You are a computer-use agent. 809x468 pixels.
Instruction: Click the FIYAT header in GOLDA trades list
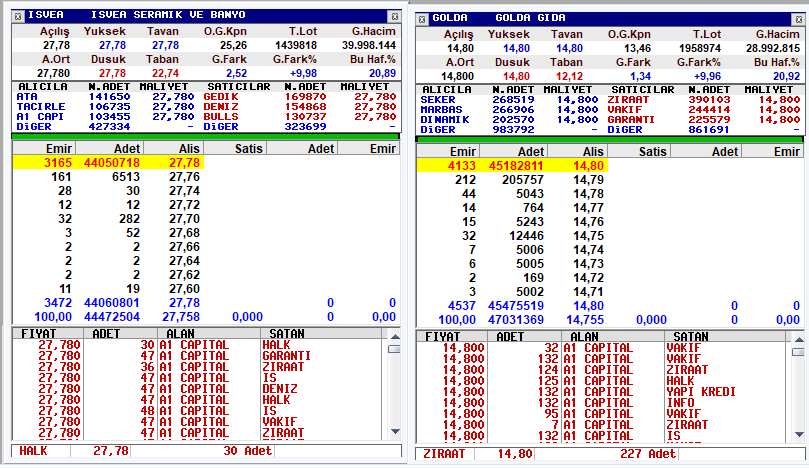pos(451,336)
